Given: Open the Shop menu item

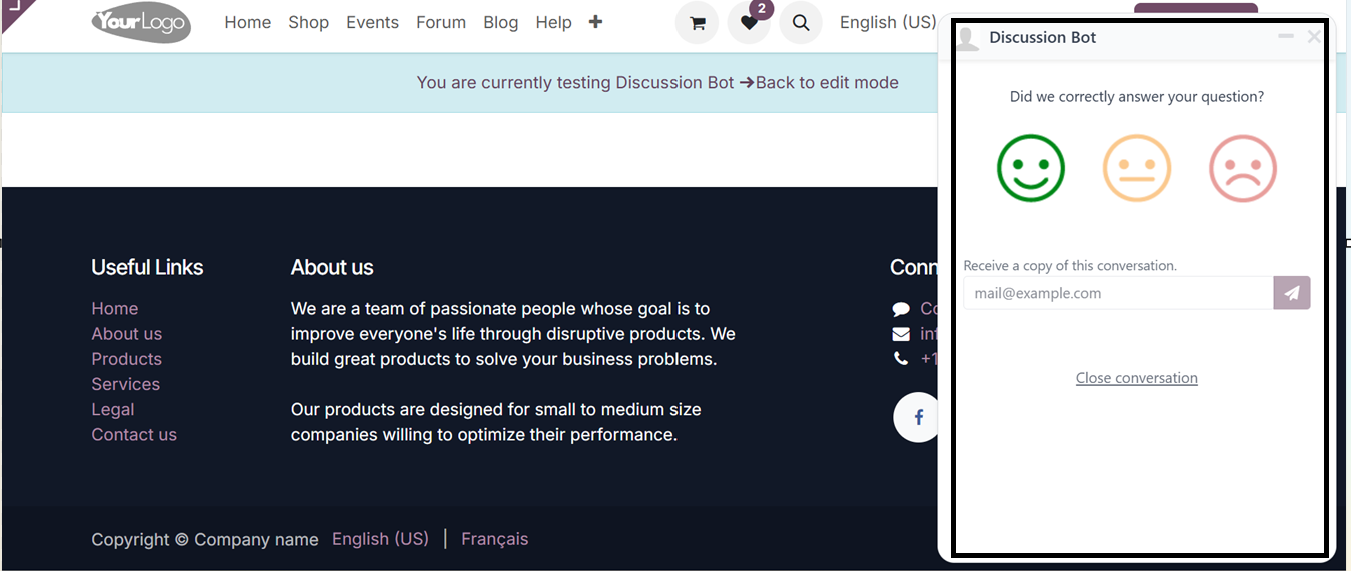Looking at the screenshot, I should [308, 22].
